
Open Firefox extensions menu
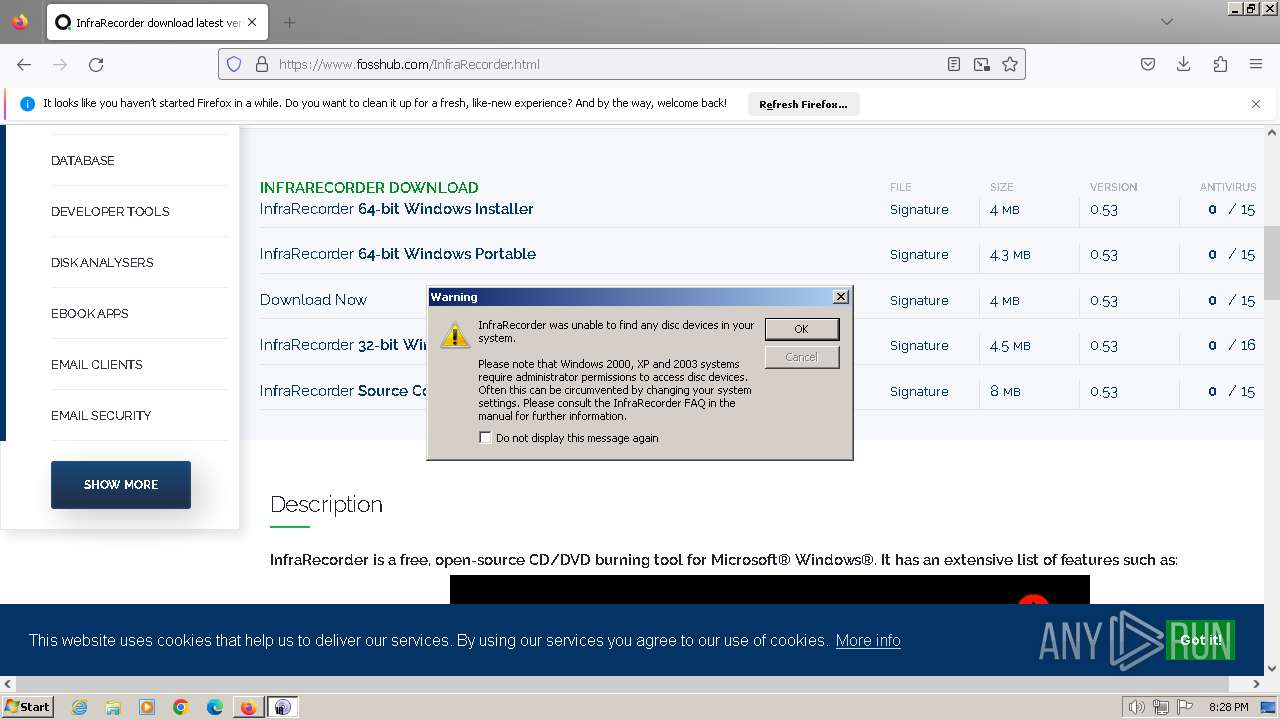click(x=1220, y=64)
